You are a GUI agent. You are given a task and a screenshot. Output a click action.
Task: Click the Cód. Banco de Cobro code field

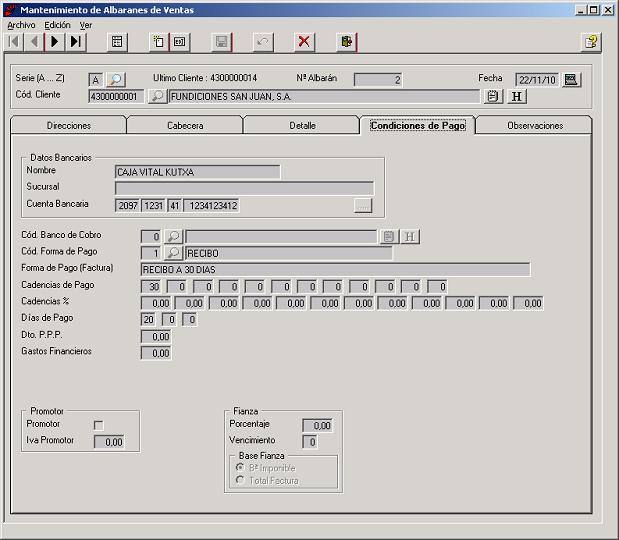click(x=151, y=237)
